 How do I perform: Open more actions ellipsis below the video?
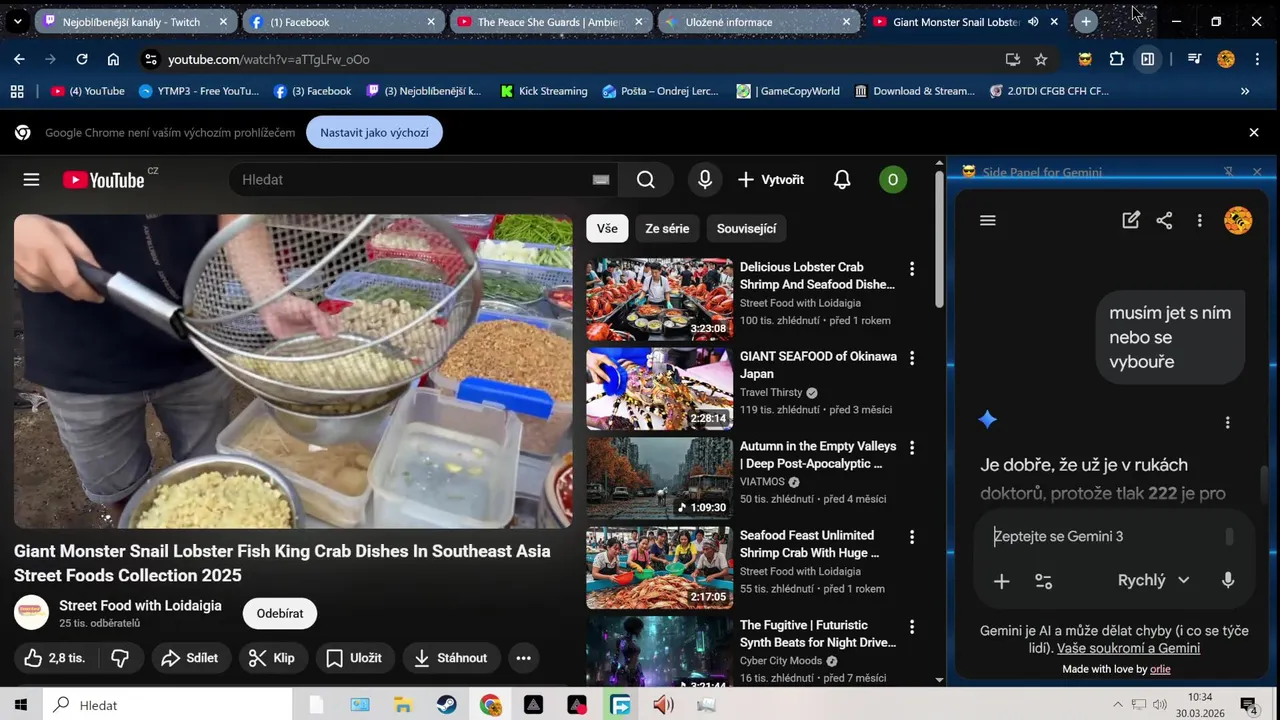coord(523,658)
